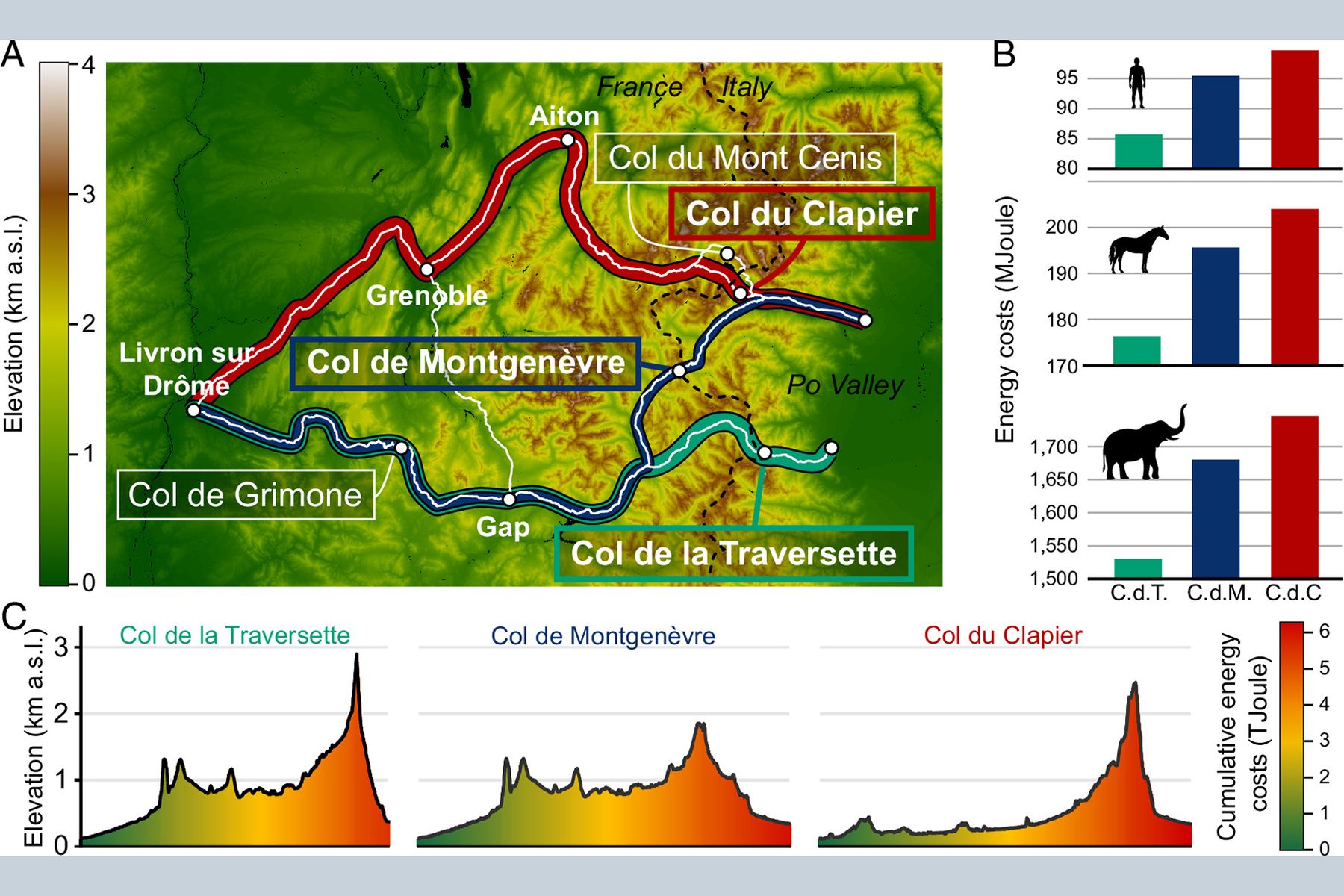Click the Col de Montgenèvre pass marker
Viewport: 1344px width, 896px height.
(679, 370)
